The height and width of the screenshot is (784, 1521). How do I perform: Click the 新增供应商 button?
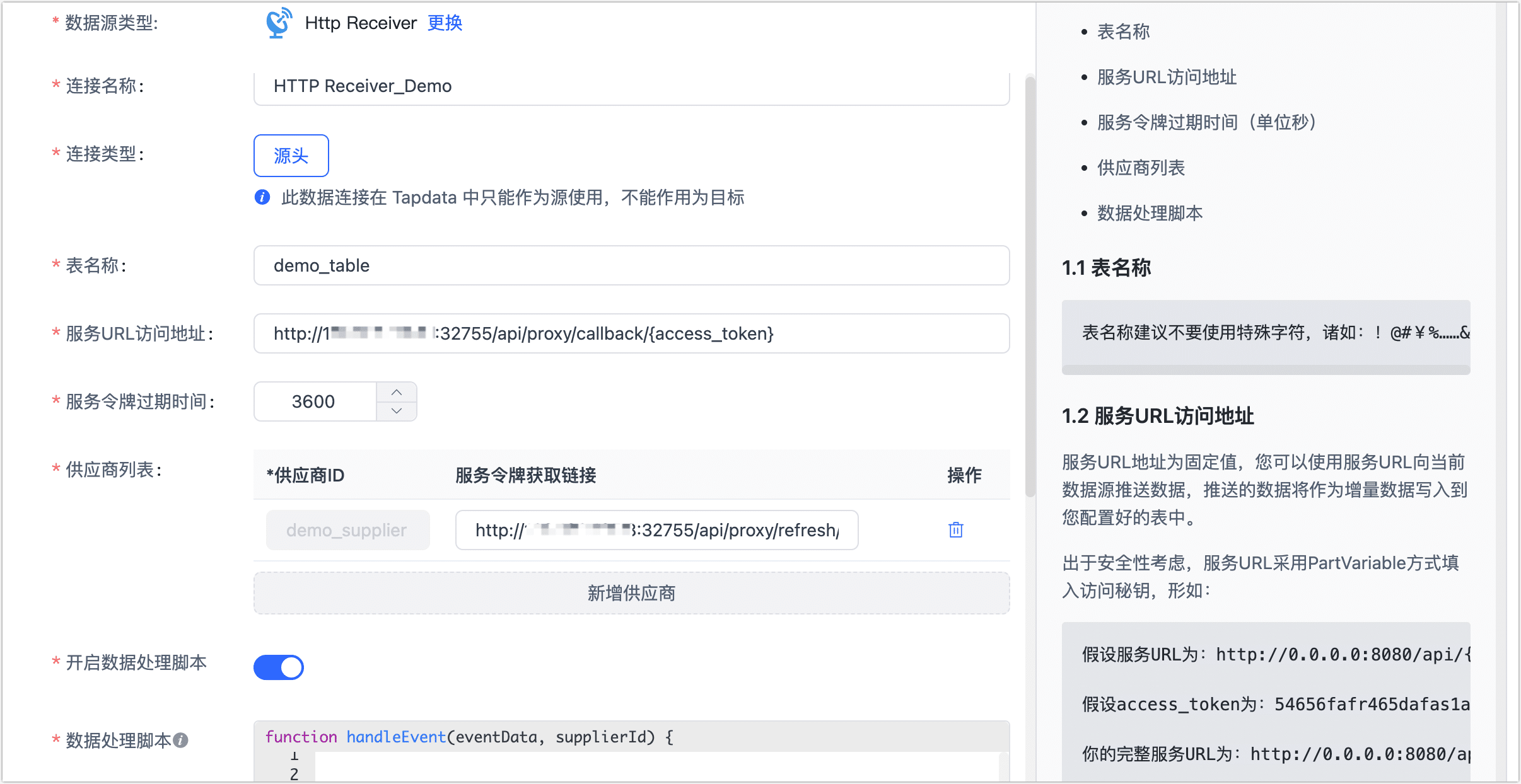[632, 592]
